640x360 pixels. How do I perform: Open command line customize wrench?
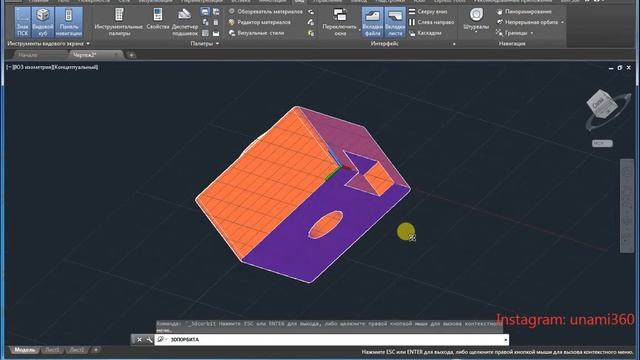pos(149,340)
